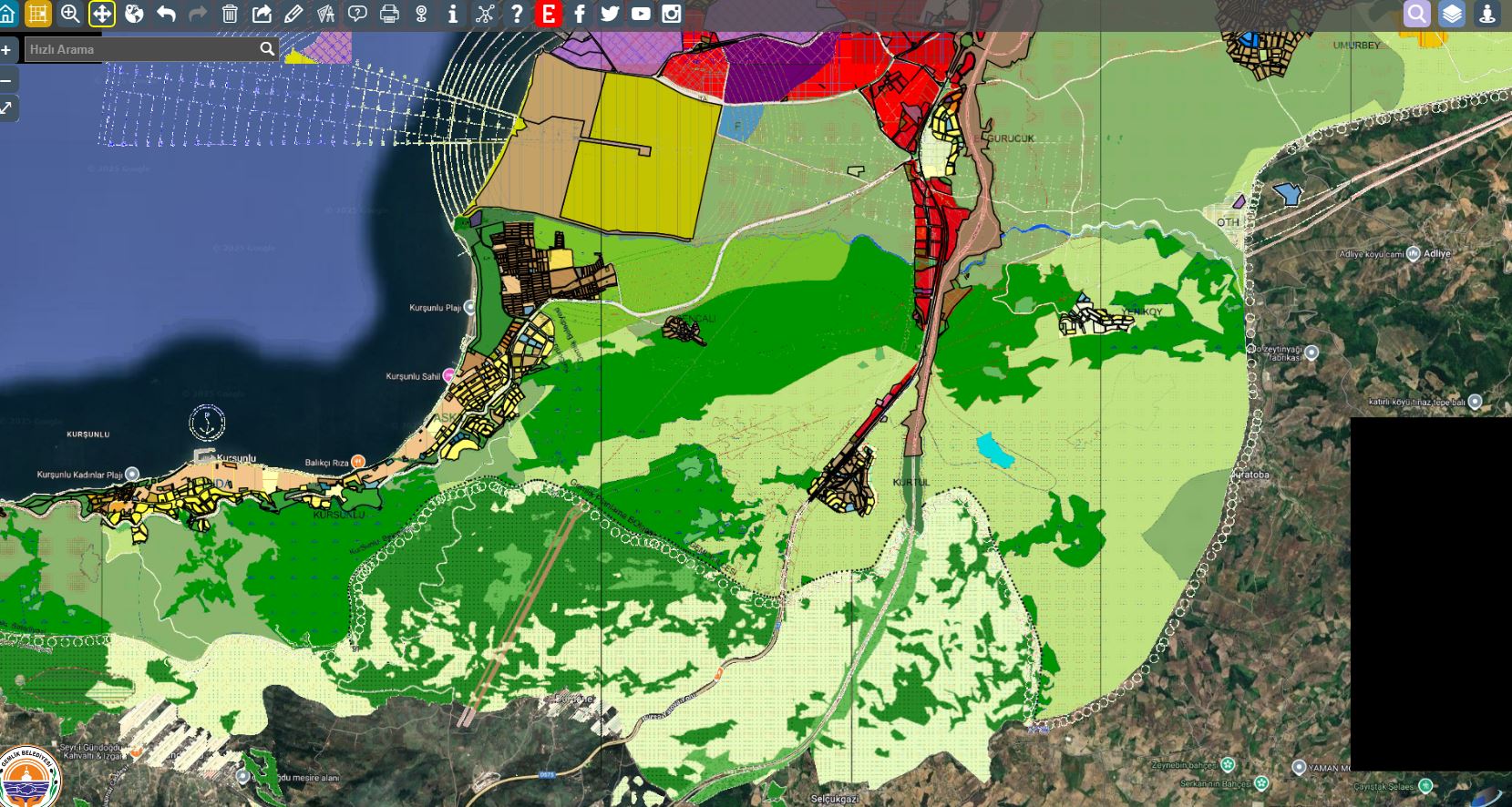
Task: Click the globe full-extent icon
Action: point(134,14)
